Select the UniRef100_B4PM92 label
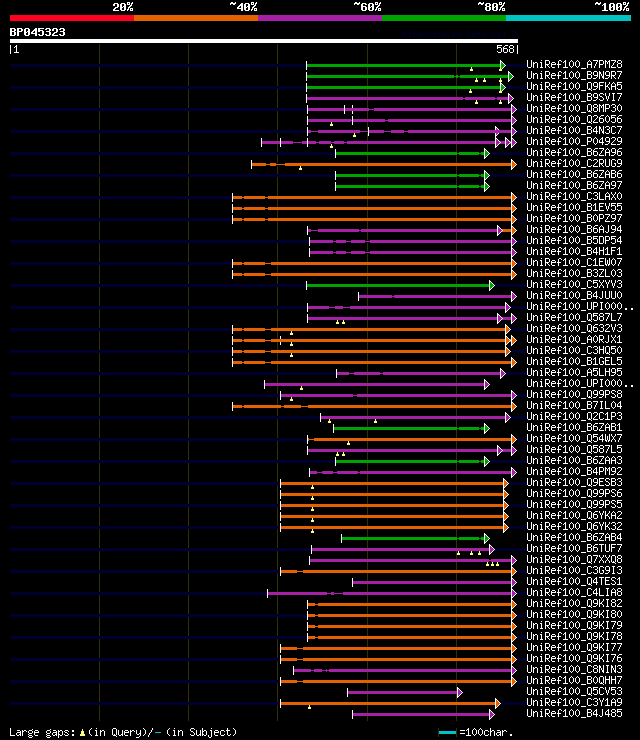 (574, 471)
